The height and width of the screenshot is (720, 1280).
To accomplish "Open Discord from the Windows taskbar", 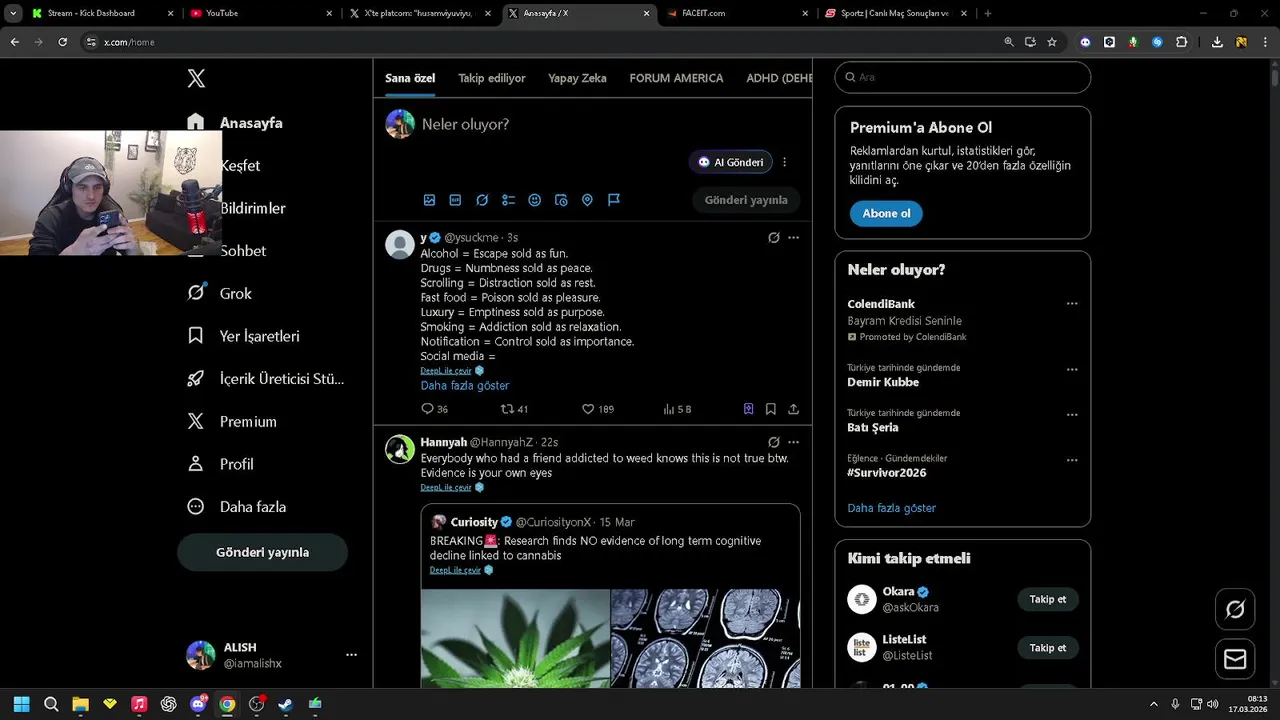I will [198, 704].
